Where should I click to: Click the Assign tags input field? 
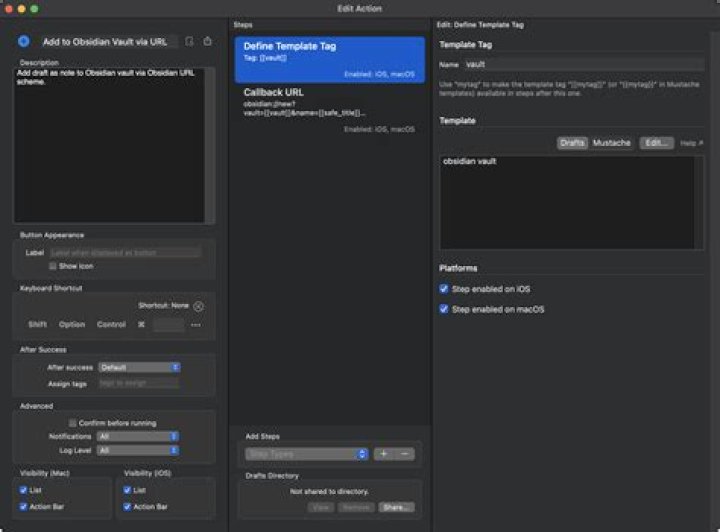tap(139, 383)
